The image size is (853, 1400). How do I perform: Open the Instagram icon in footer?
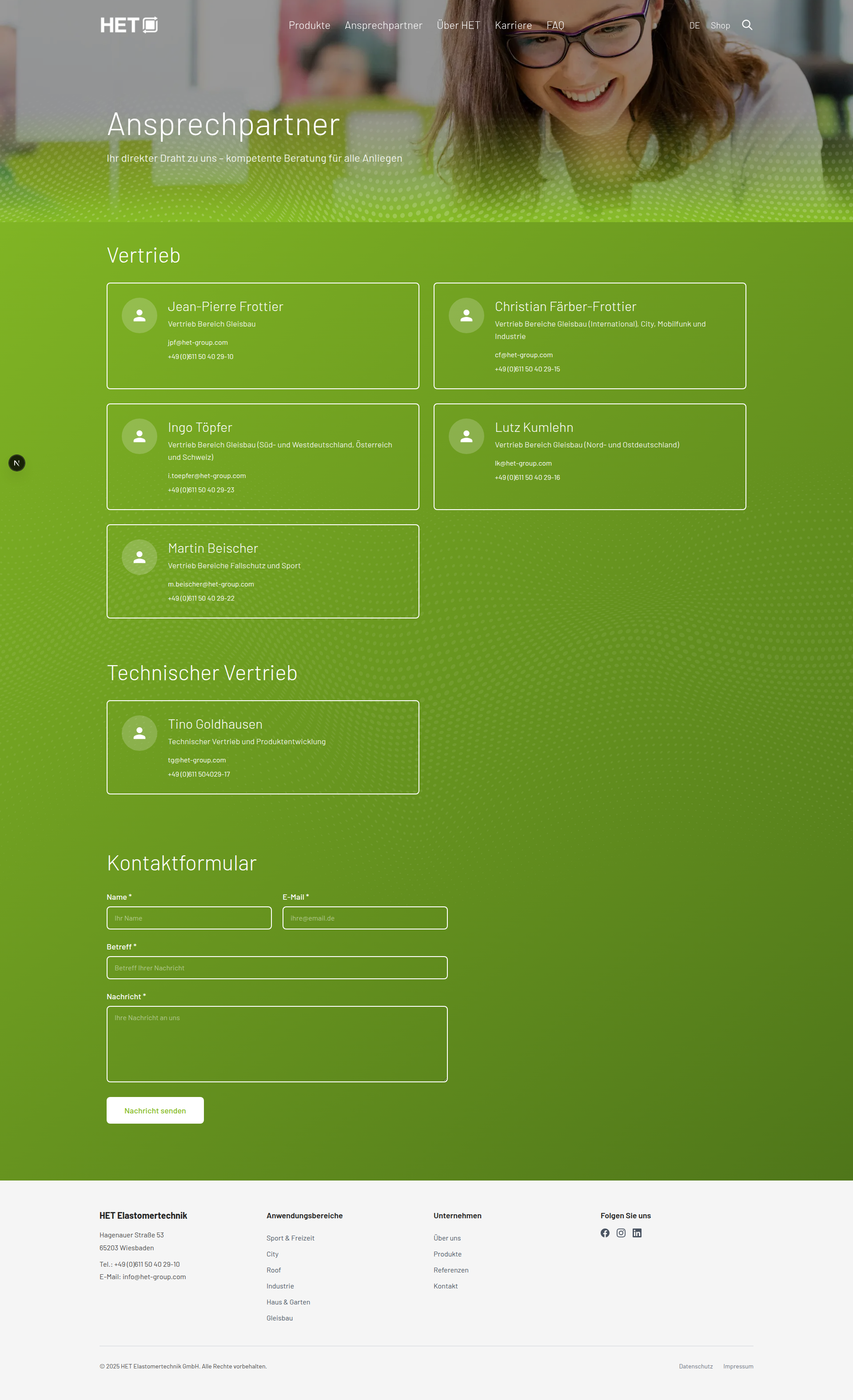coord(621,1233)
